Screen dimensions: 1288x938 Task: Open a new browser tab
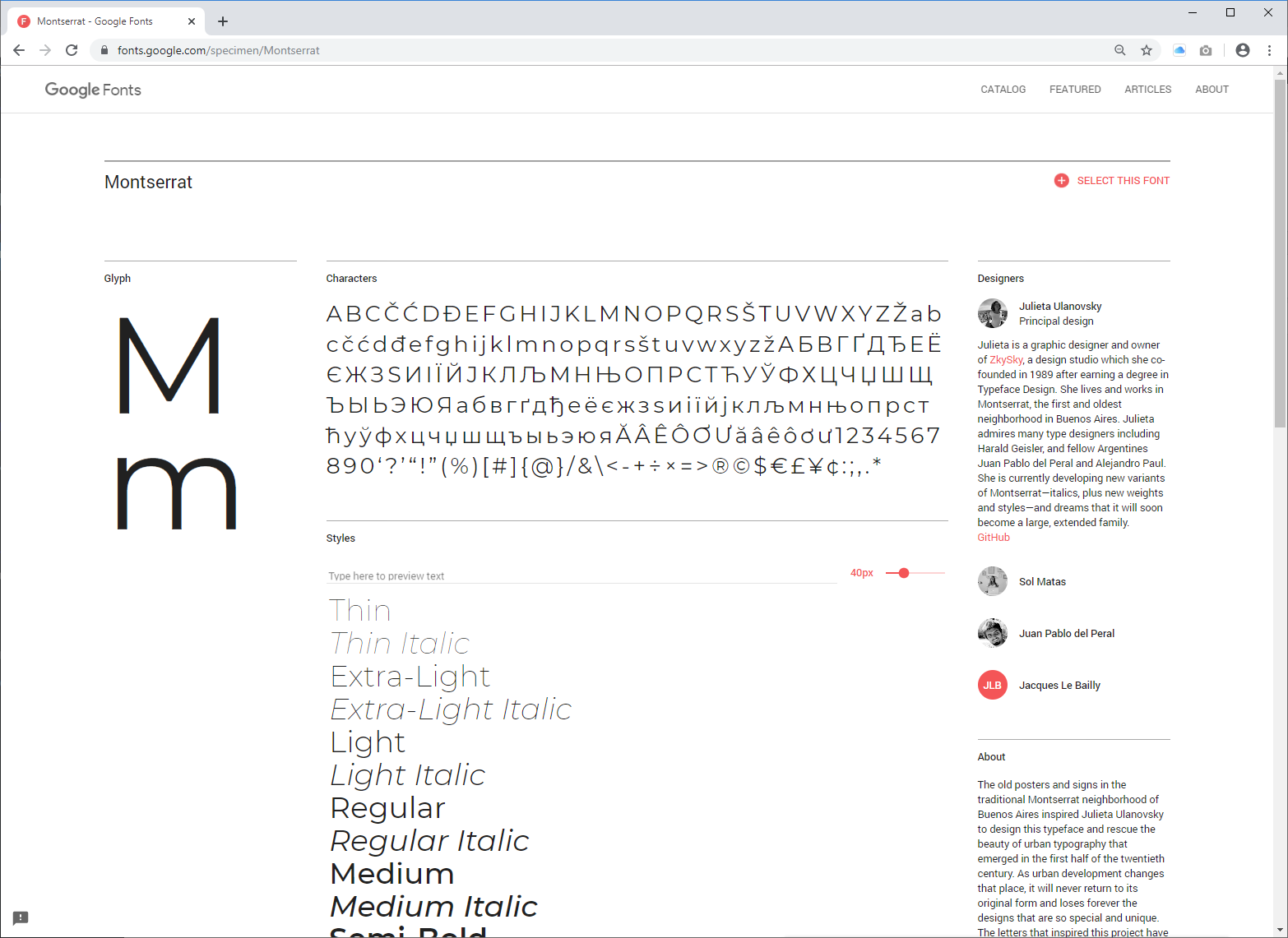point(223,21)
